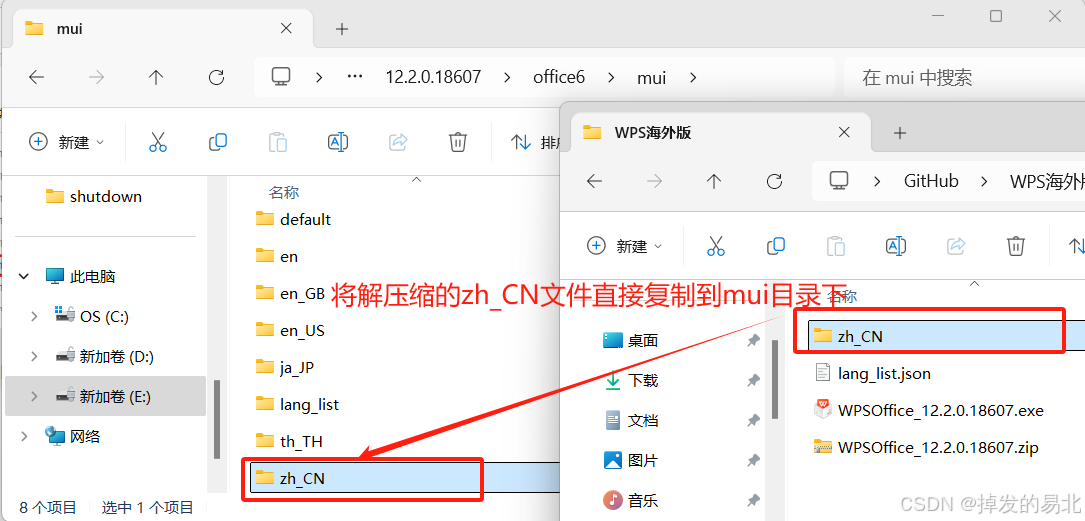Add new tab in WPS海外版 window
1085x521 pixels.
[x=900, y=133]
